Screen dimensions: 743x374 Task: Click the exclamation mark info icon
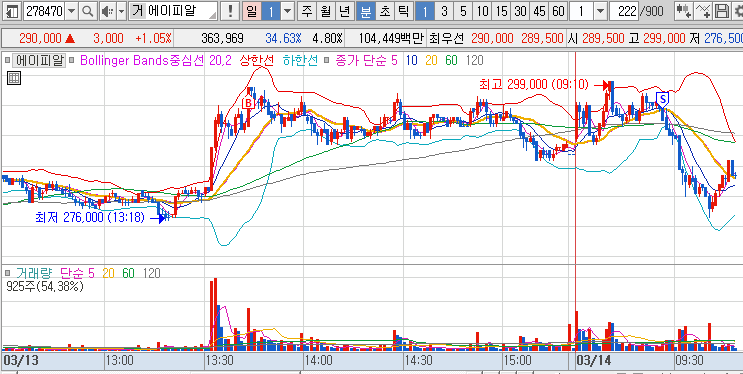[x=230, y=11]
